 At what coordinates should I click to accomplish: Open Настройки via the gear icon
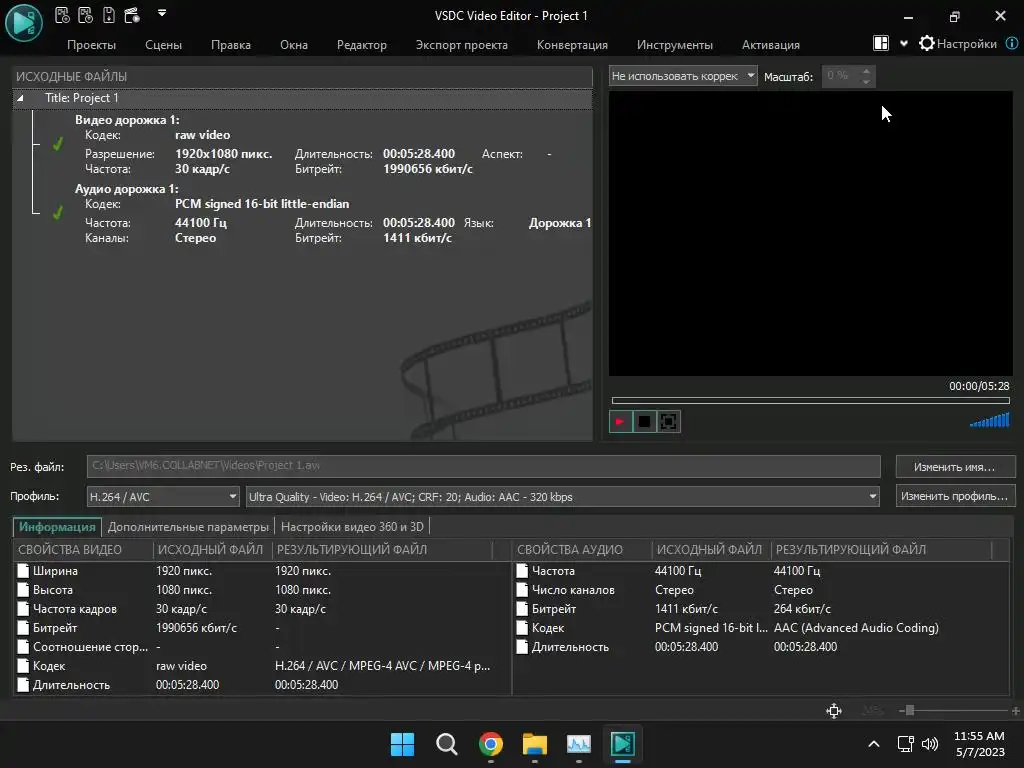tap(927, 44)
